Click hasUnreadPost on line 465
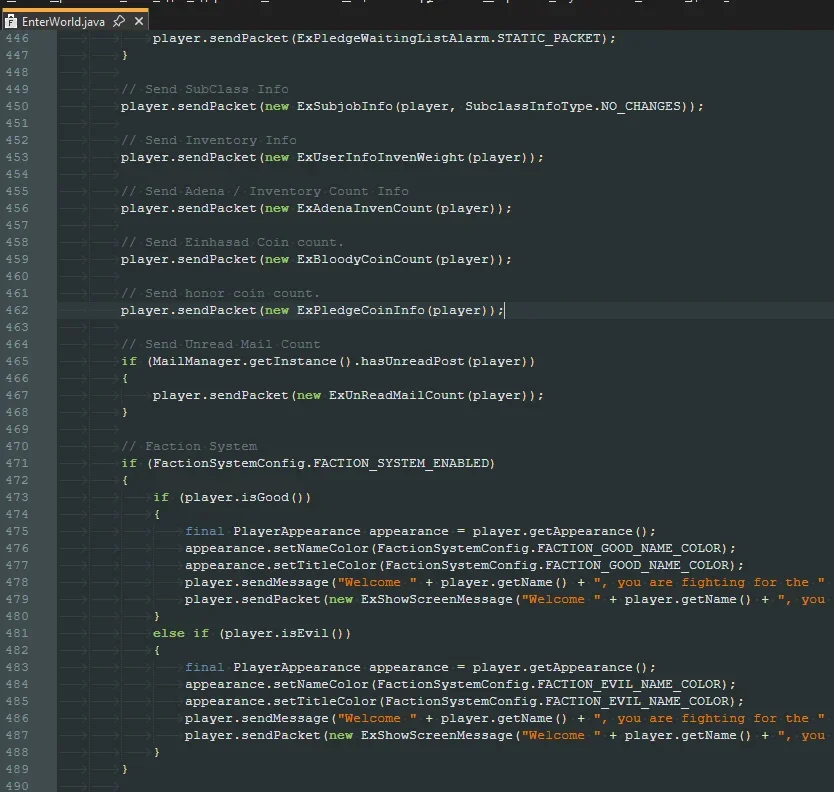834x792 pixels. point(413,362)
